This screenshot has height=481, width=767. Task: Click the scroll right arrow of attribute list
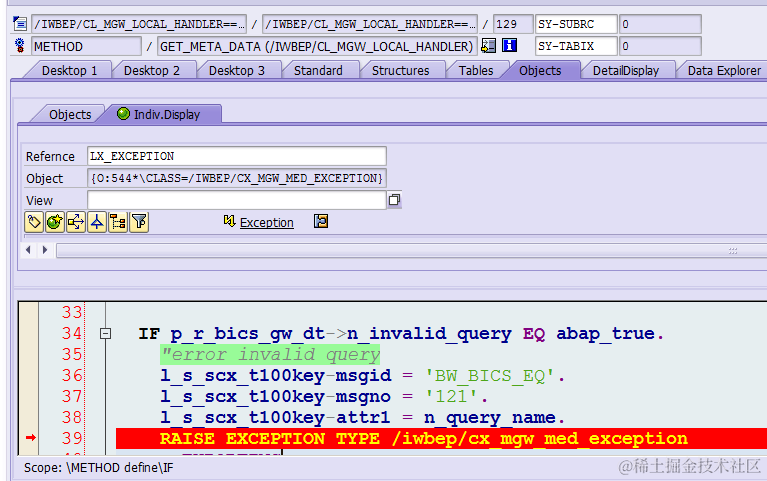[45, 250]
